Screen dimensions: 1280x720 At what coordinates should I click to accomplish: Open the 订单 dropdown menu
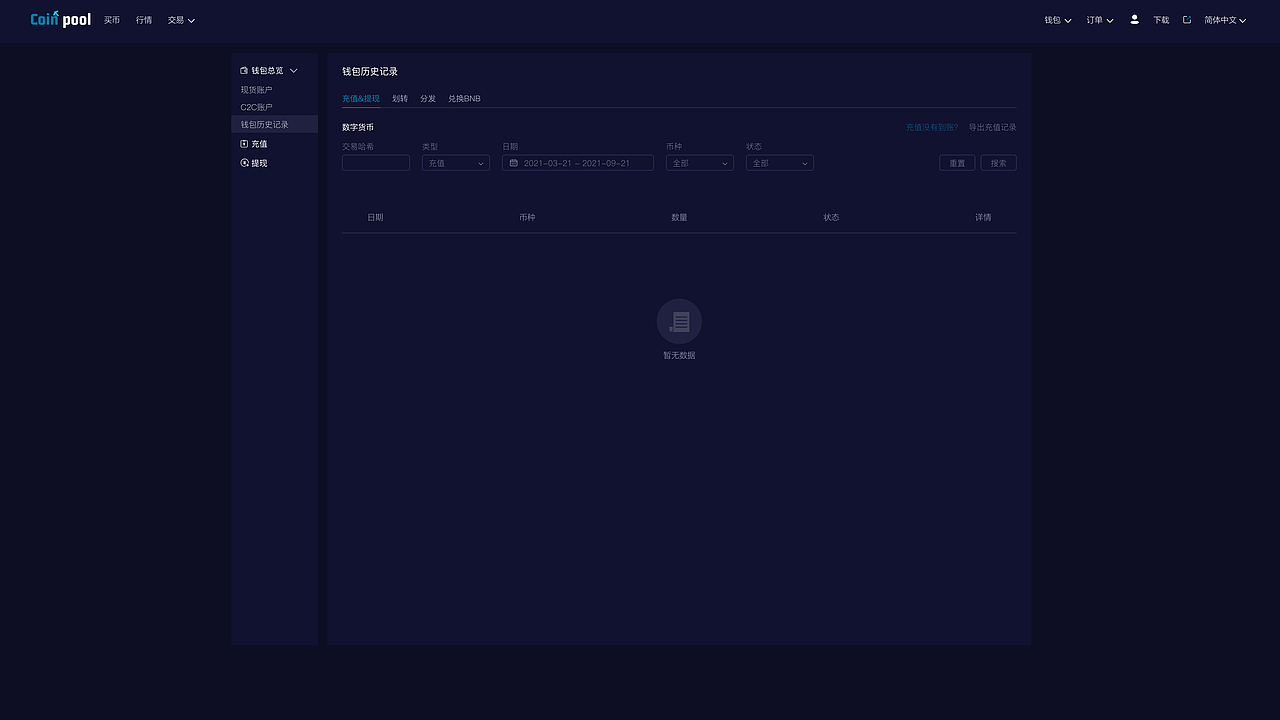point(1100,20)
